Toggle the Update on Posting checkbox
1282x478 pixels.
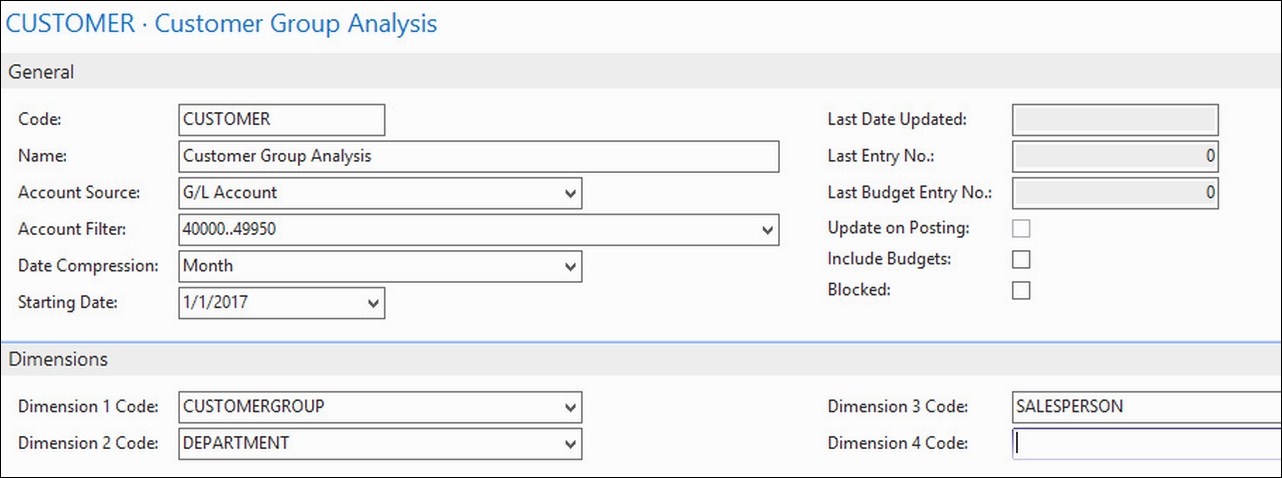tap(1021, 228)
